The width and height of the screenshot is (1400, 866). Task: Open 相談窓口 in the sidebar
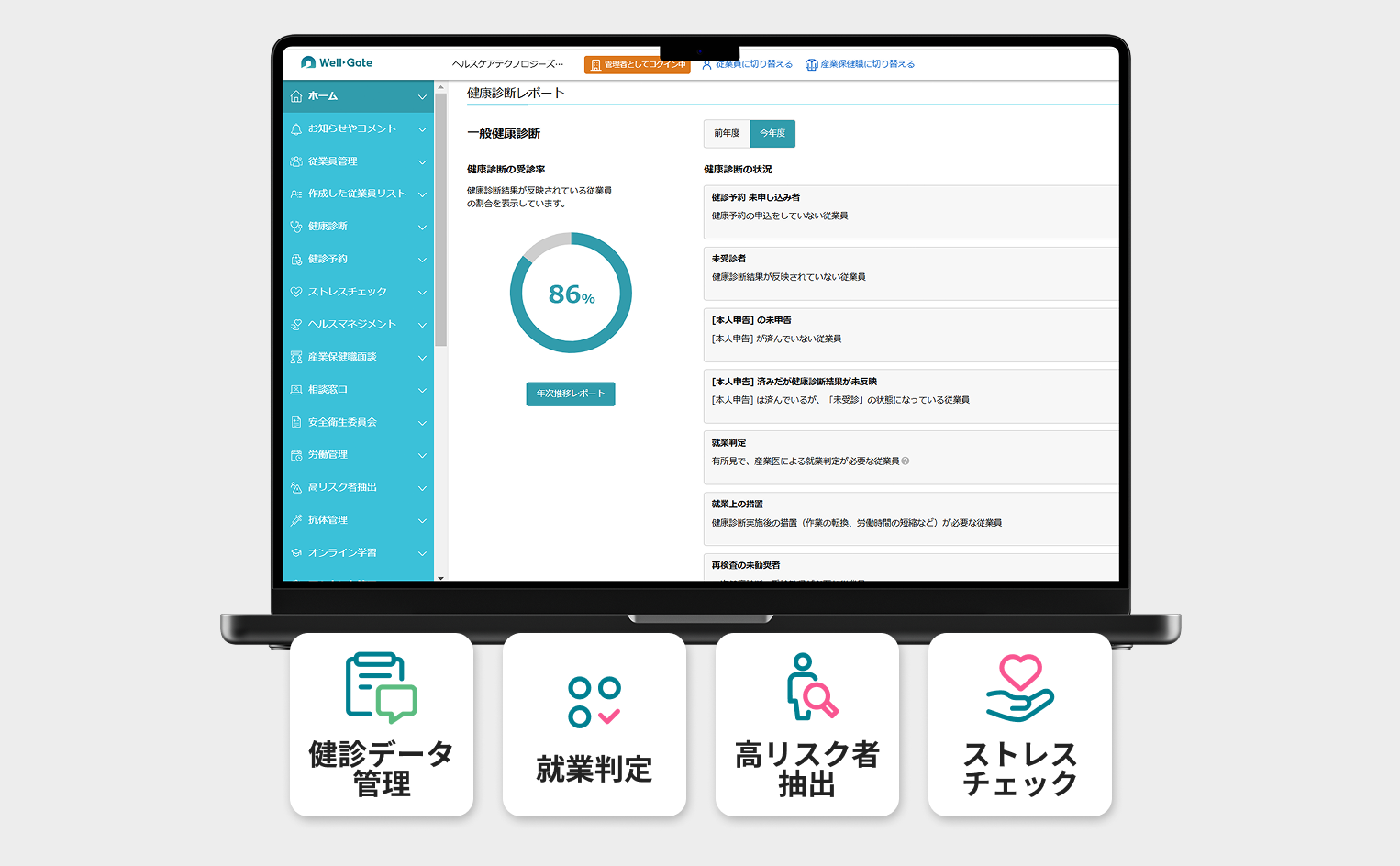pos(358,390)
